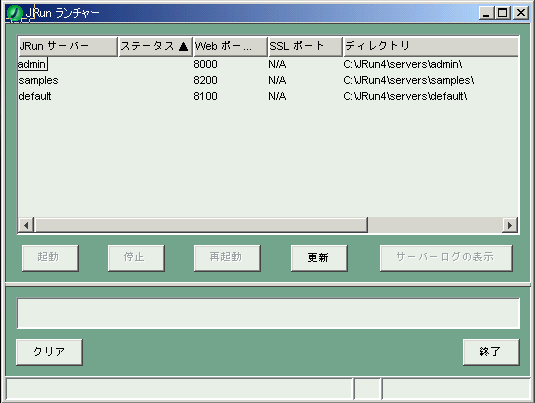Viewport: 535px width, 403px height.
Task: Sort by the ステータス column header
Action: click(x=155, y=46)
